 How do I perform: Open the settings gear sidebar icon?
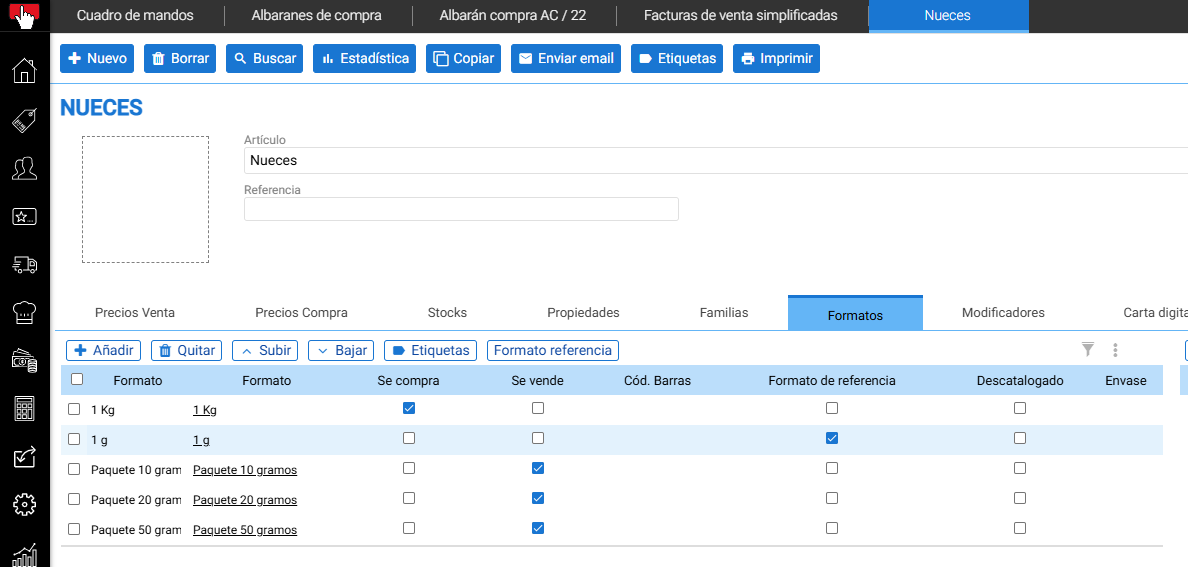pyautogui.click(x=24, y=503)
